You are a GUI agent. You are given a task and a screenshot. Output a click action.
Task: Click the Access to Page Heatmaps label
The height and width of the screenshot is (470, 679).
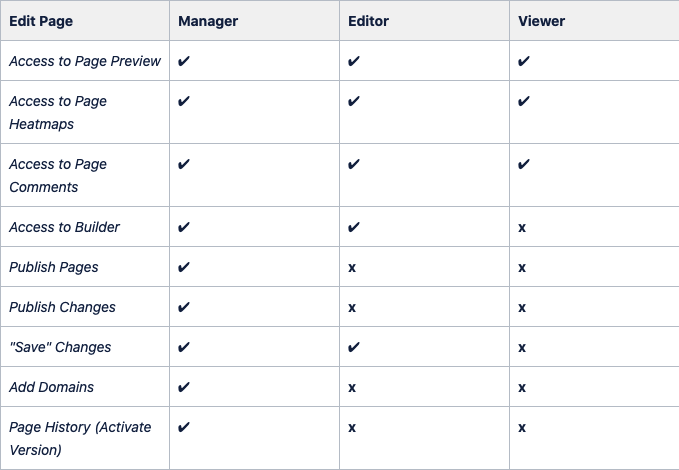(58, 113)
